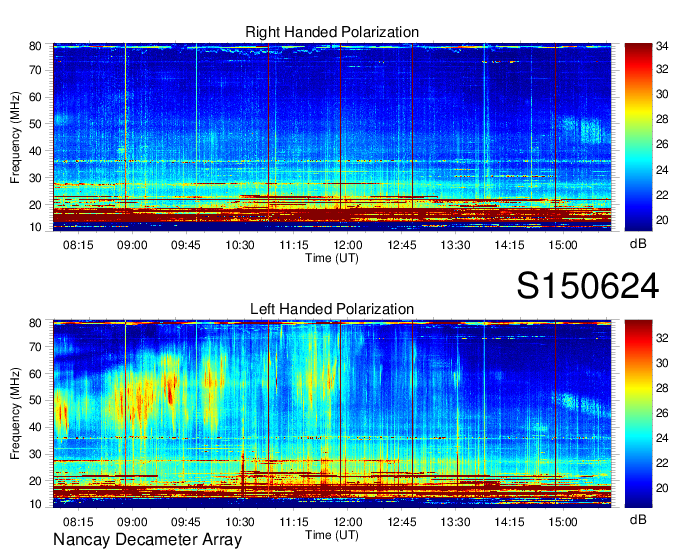Click the 10 frequency tick of Right Handed plot
The height and width of the screenshot is (552, 680).
coord(35,227)
